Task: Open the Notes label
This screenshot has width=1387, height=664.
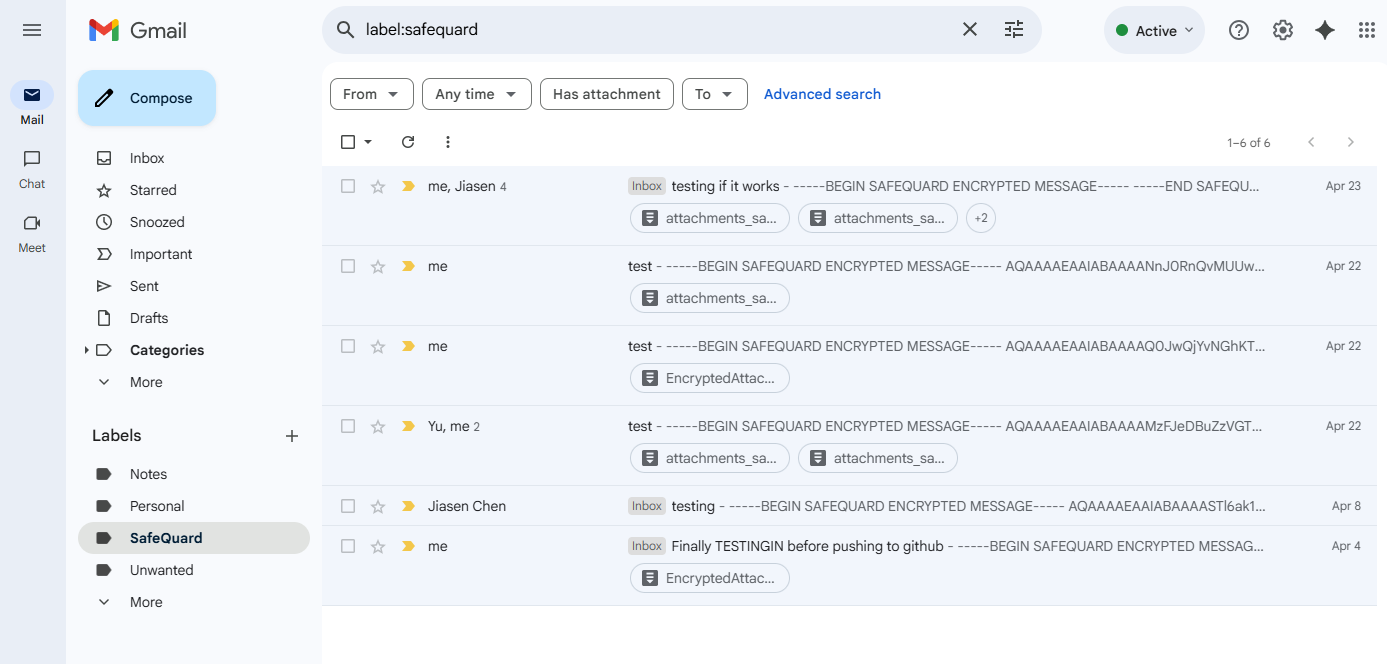Action: click(x=148, y=474)
